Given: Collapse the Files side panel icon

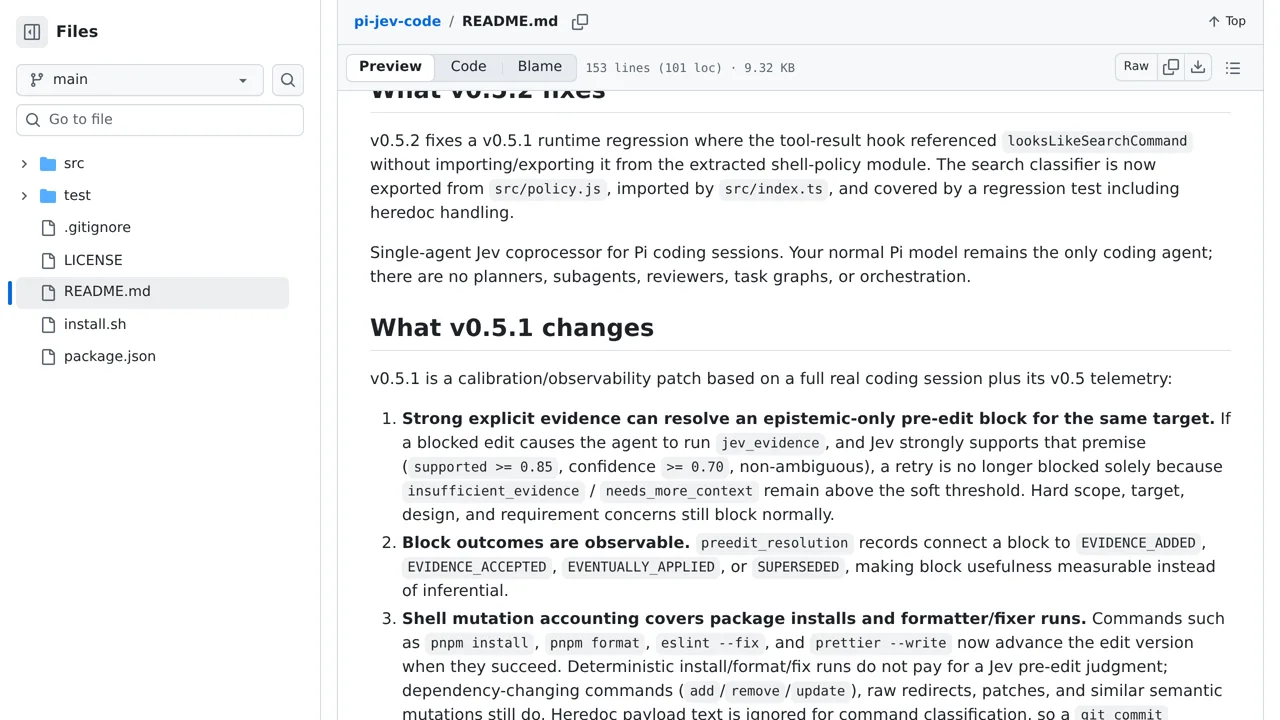Looking at the screenshot, I should coord(32,32).
